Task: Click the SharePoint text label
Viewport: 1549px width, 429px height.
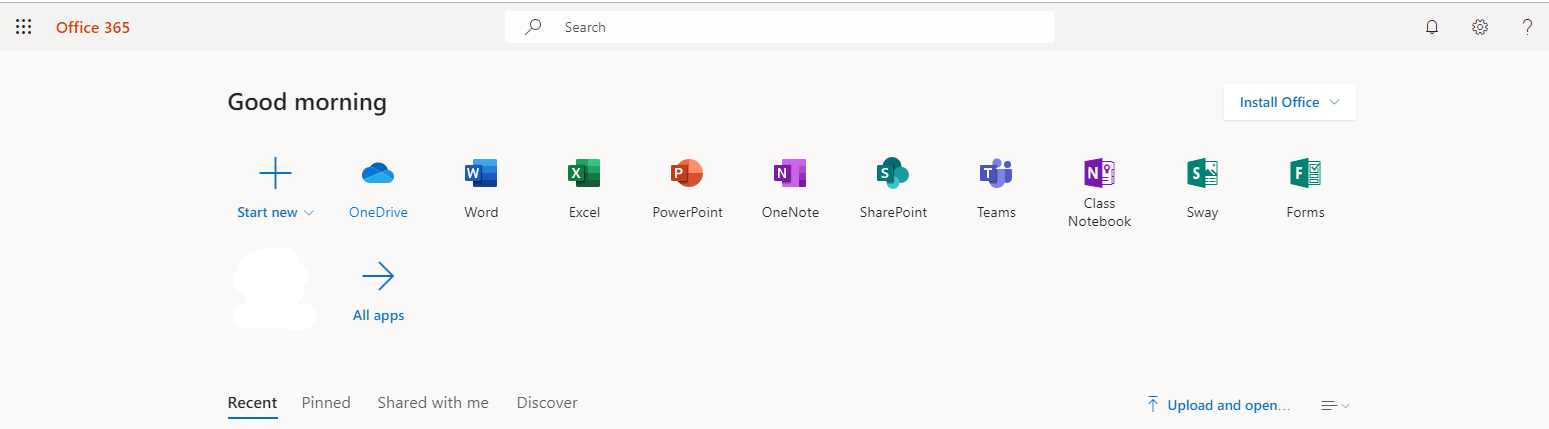Action: tap(893, 212)
